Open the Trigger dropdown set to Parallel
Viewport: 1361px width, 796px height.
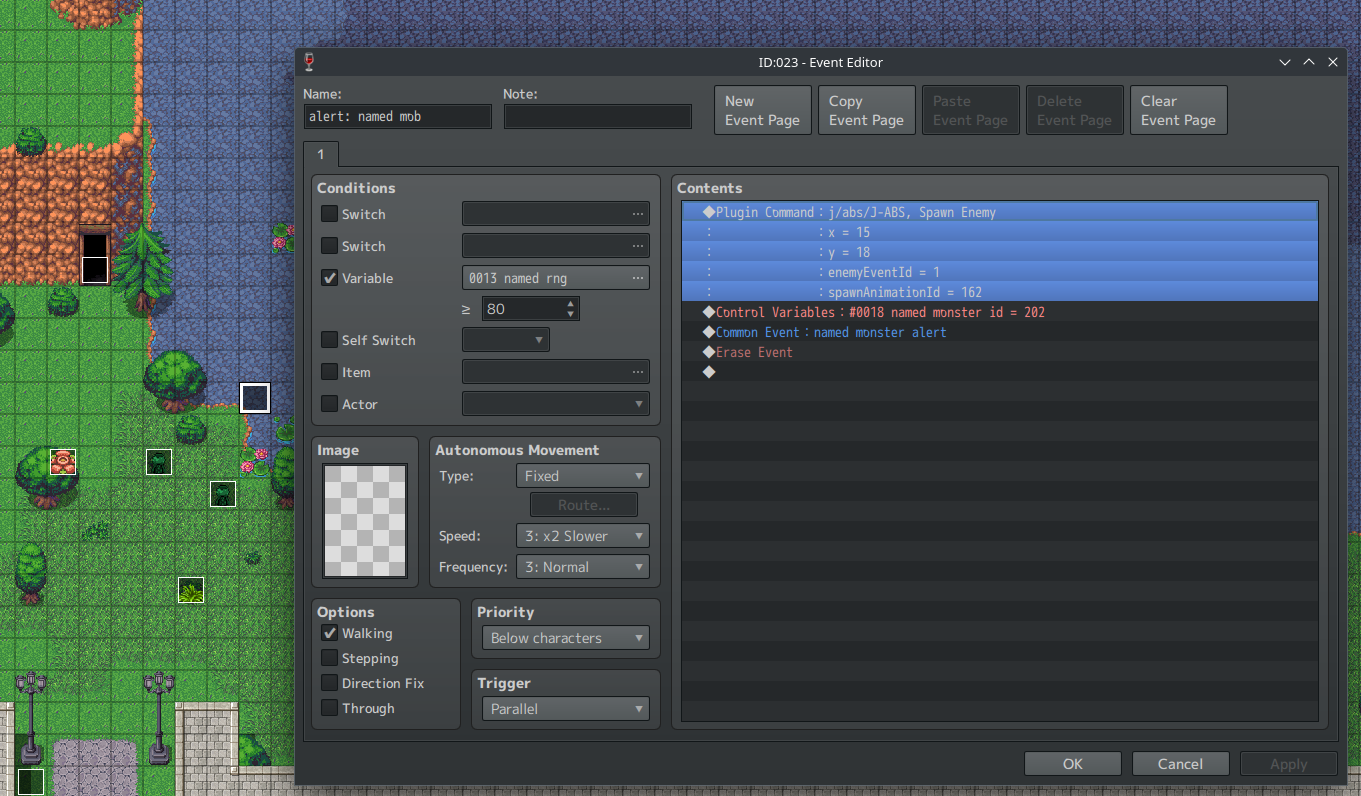566,709
